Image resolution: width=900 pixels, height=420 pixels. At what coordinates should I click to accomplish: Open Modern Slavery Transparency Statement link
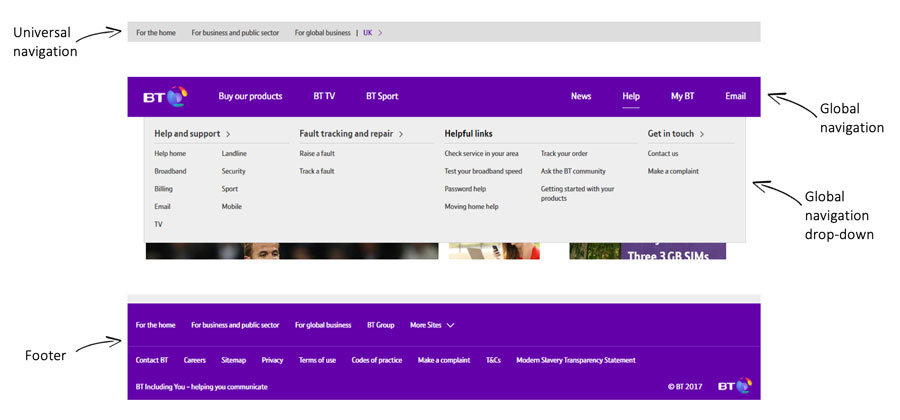click(575, 360)
